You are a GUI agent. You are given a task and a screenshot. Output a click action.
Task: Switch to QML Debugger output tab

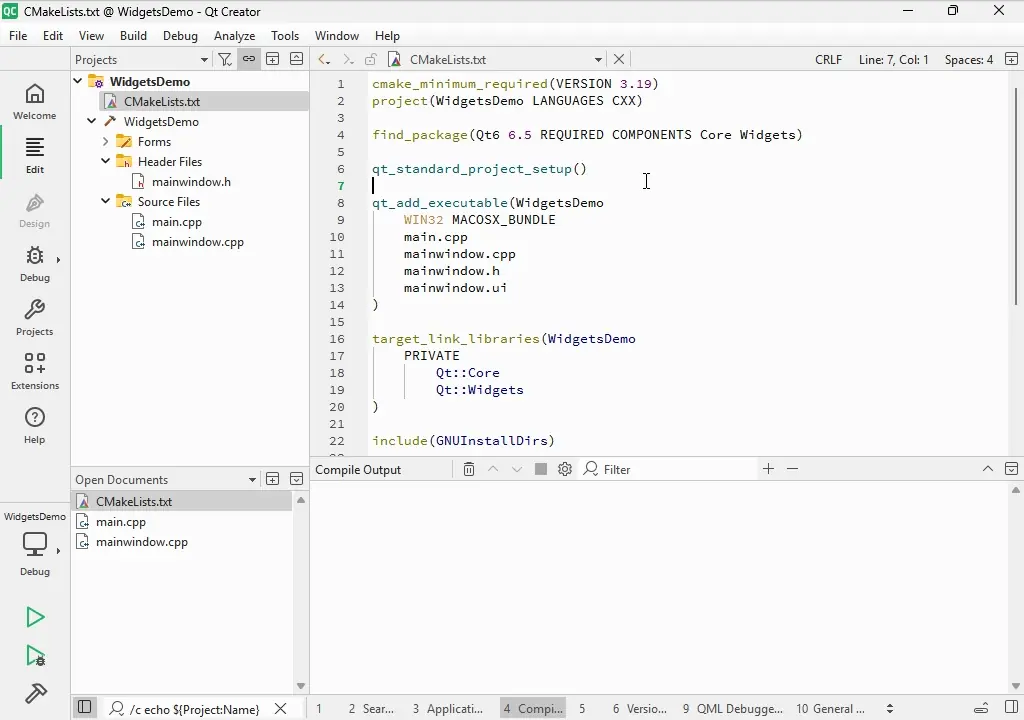[x=733, y=708]
